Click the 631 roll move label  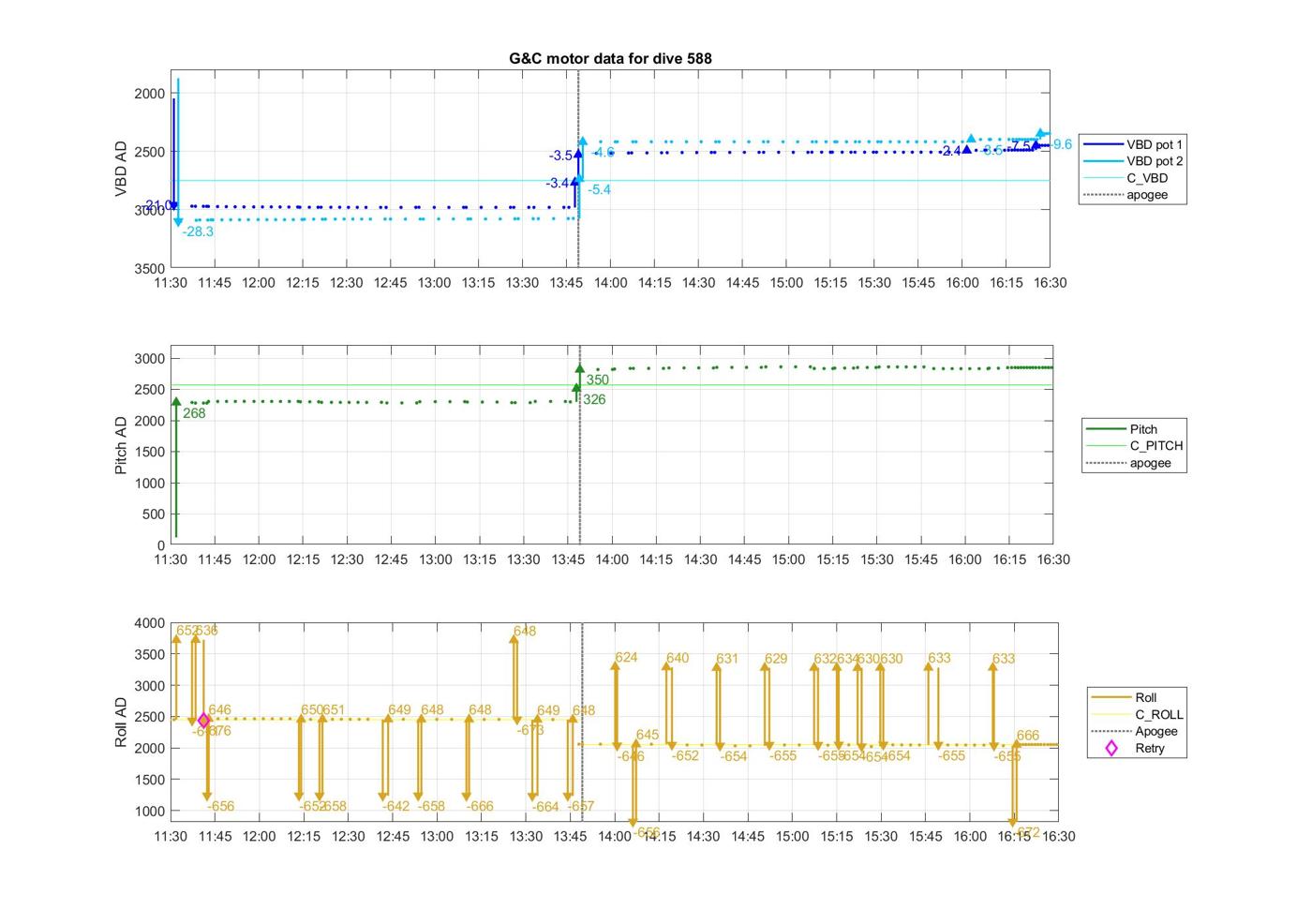[727, 659]
